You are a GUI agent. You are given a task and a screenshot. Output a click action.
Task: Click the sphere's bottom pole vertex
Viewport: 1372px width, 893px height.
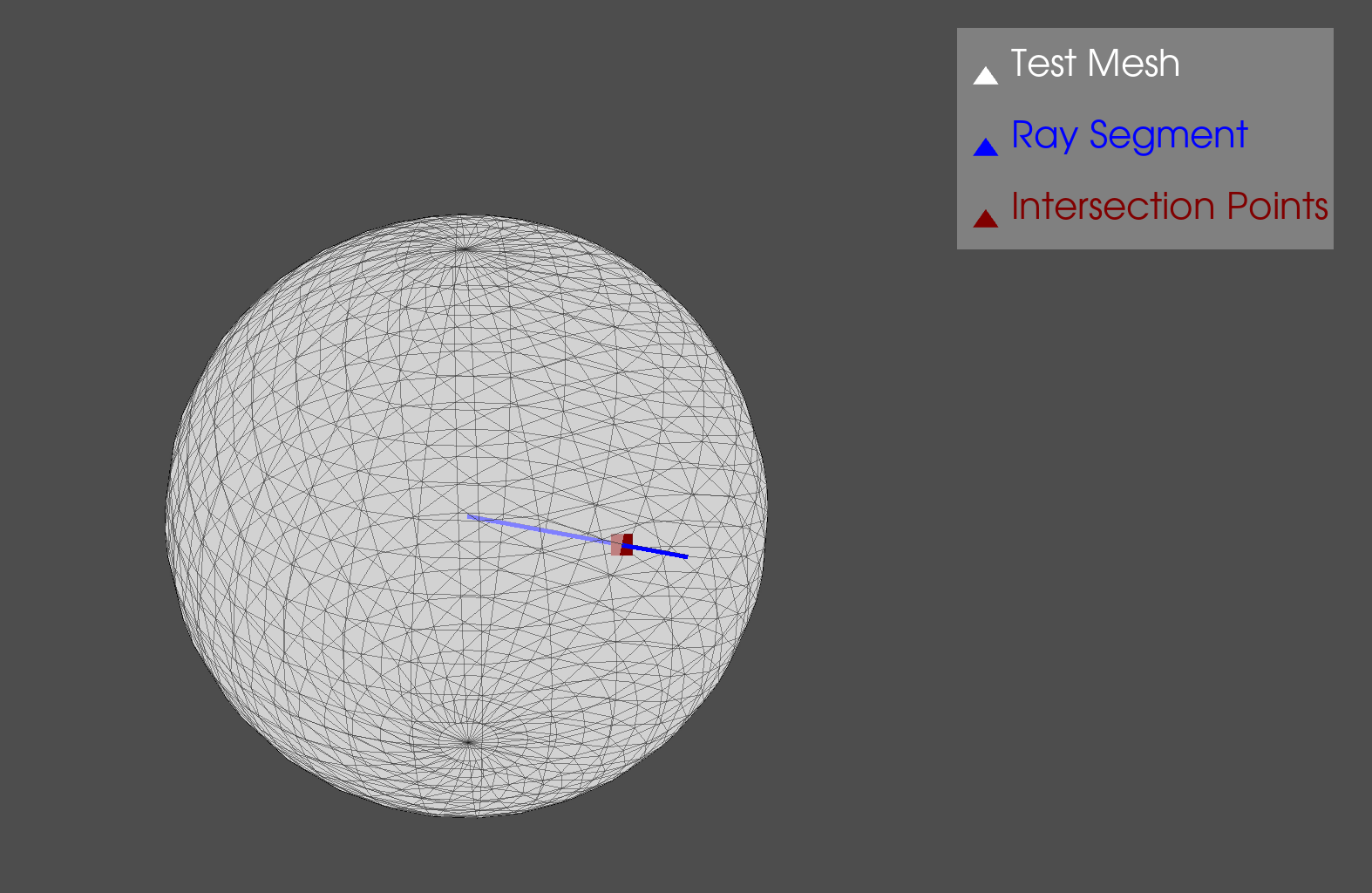(x=469, y=742)
